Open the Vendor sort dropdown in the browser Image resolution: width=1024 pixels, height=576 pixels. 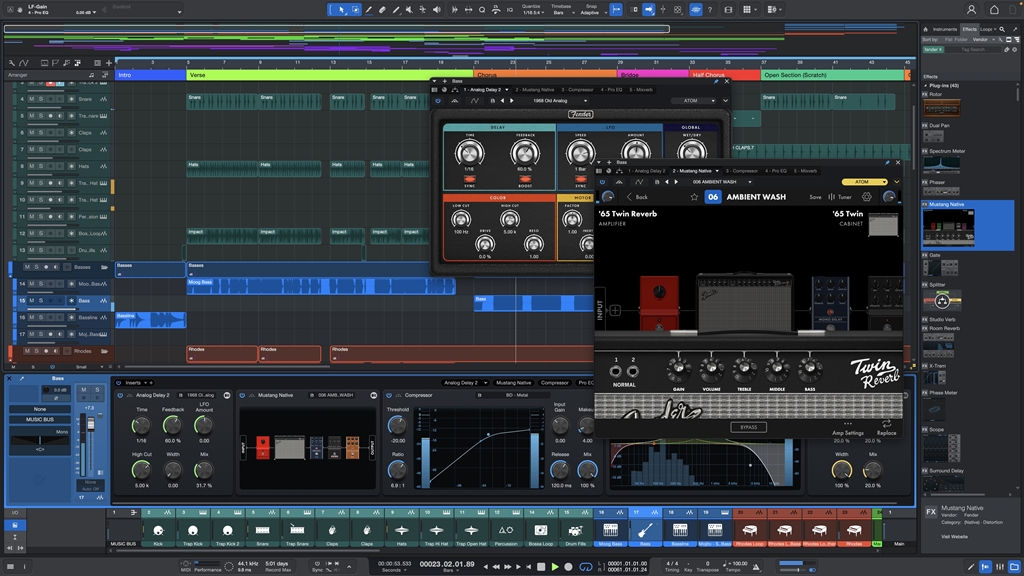[x=981, y=40]
